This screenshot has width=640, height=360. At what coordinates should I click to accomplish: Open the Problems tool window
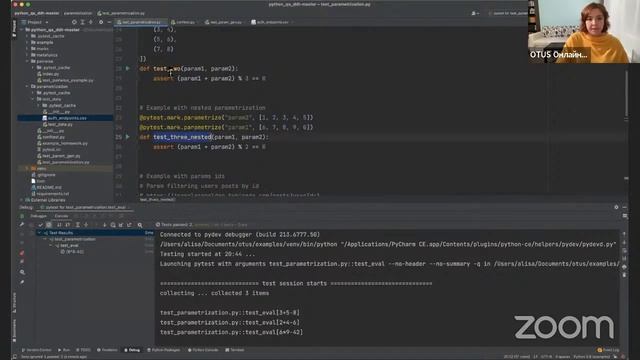click(107, 350)
